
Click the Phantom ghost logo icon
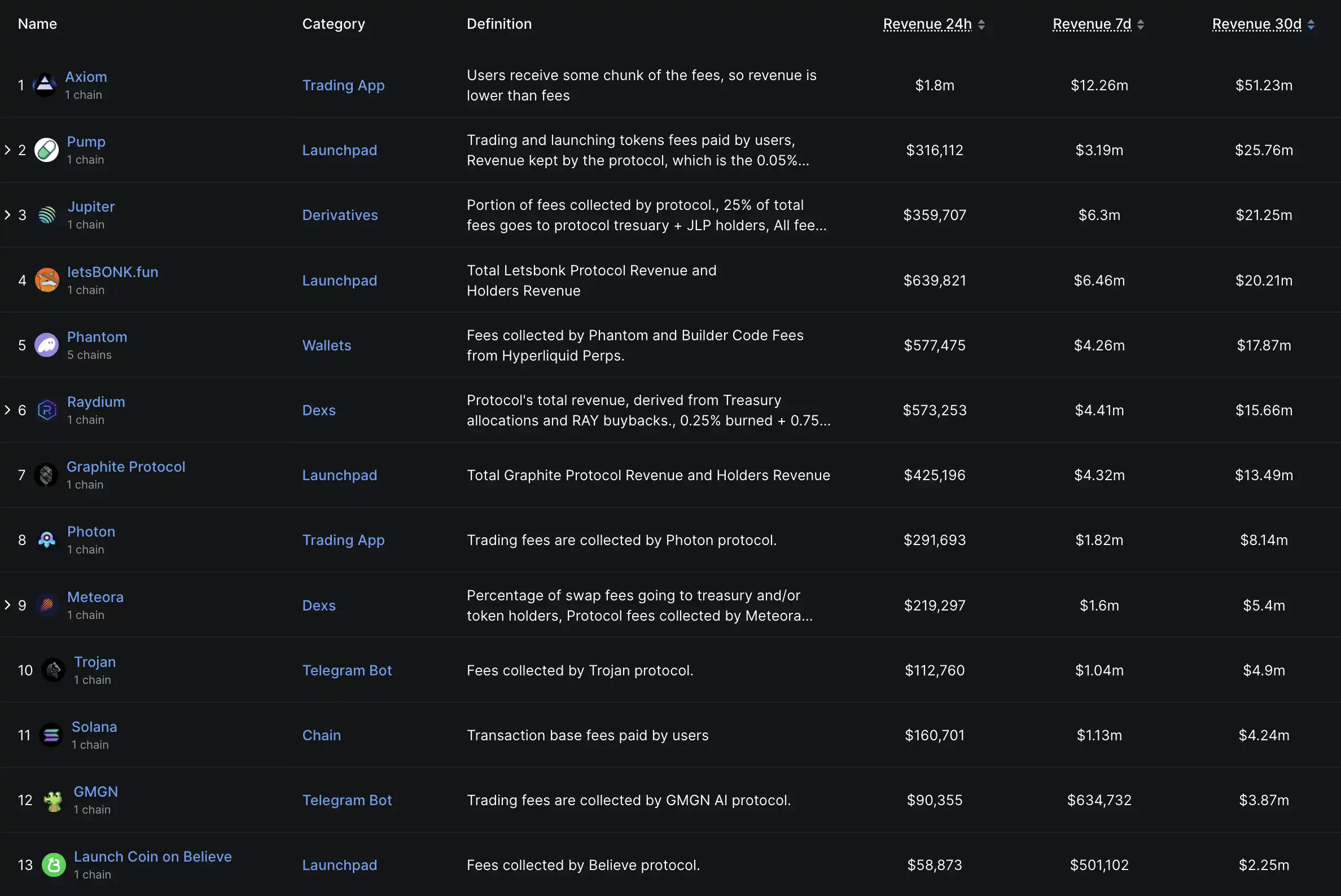click(47, 345)
